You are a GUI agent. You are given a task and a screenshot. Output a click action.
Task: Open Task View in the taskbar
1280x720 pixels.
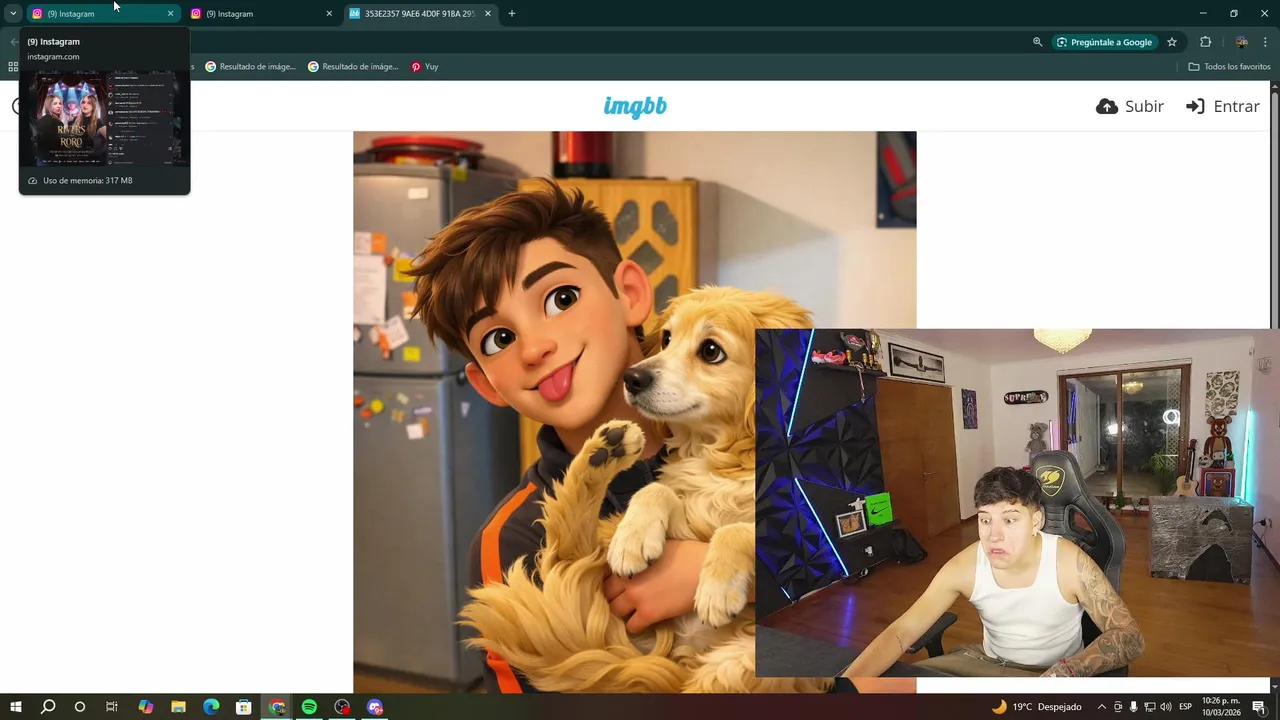tap(112, 707)
